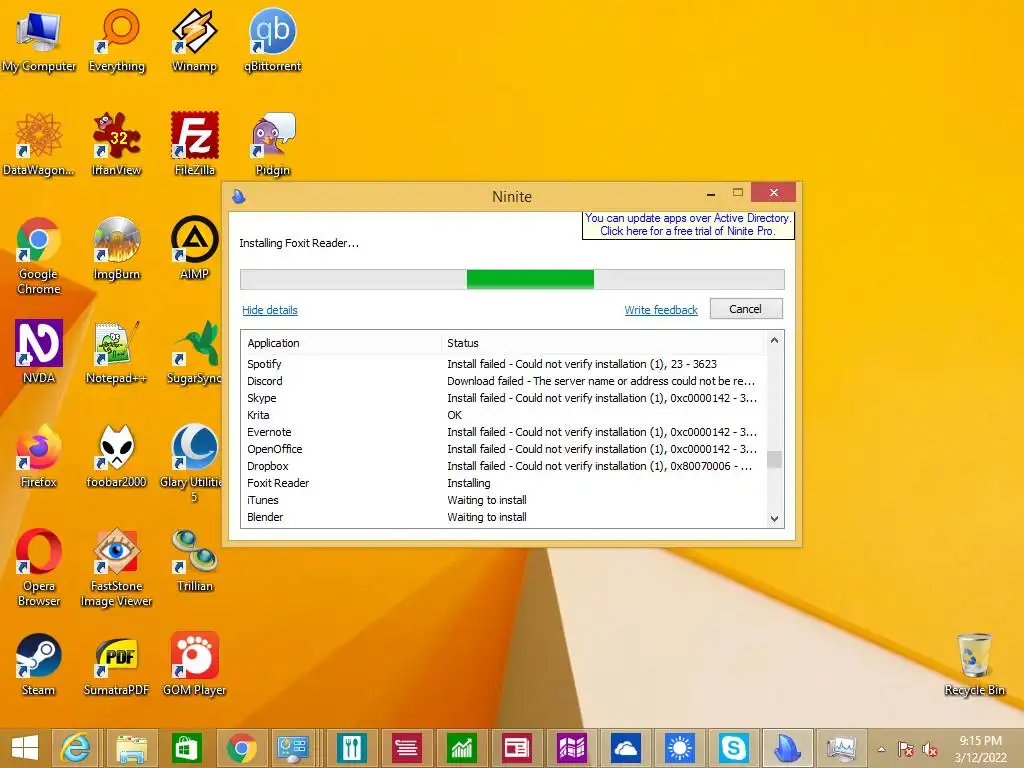The height and width of the screenshot is (768, 1024).
Task: Select the Notepad++ desktop shortcut
Action: coord(116,351)
